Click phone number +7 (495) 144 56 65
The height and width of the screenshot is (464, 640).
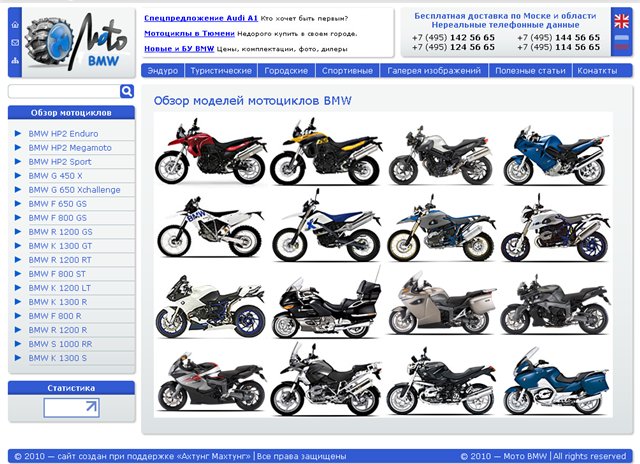click(558, 38)
